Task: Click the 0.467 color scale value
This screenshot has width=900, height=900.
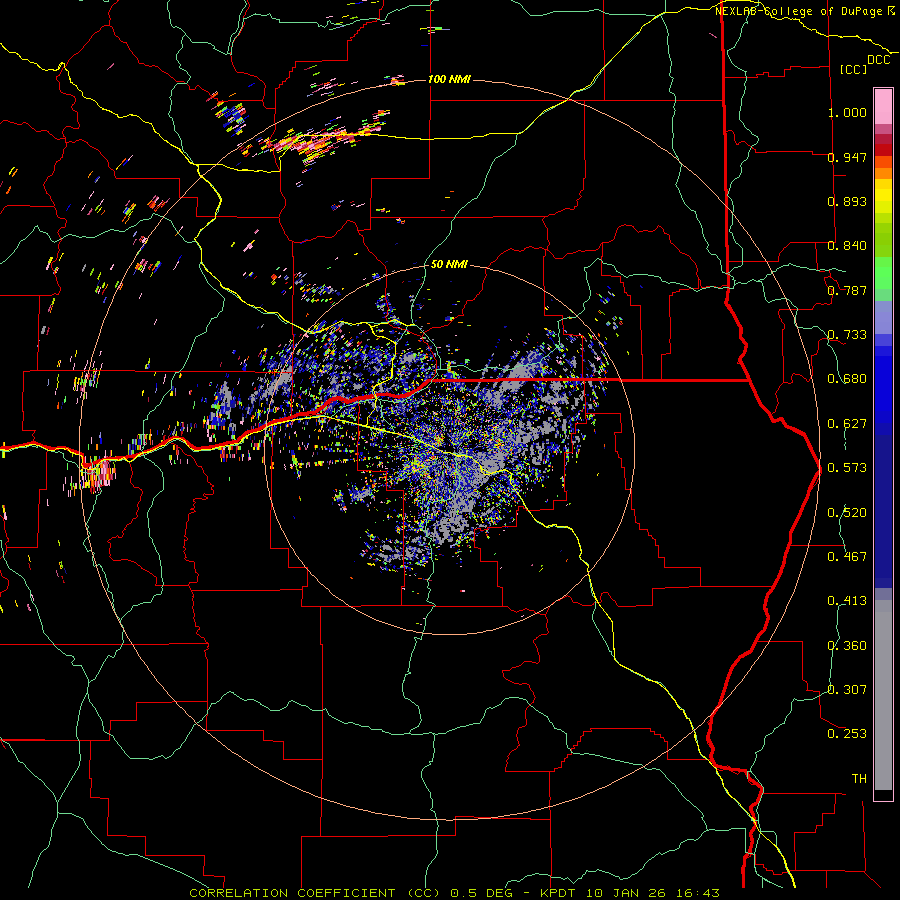Action: click(x=847, y=557)
